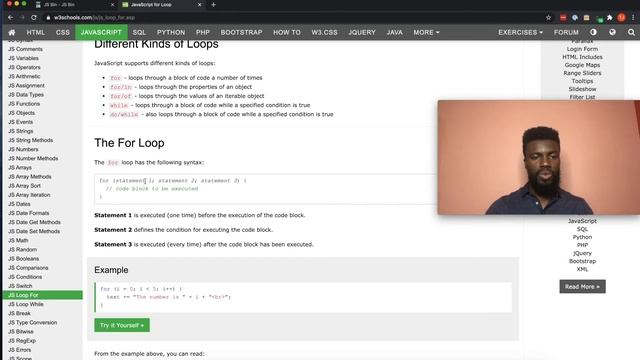Open the JQUERY navbar item
Screen dimensions: 640x360
point(362,32)
